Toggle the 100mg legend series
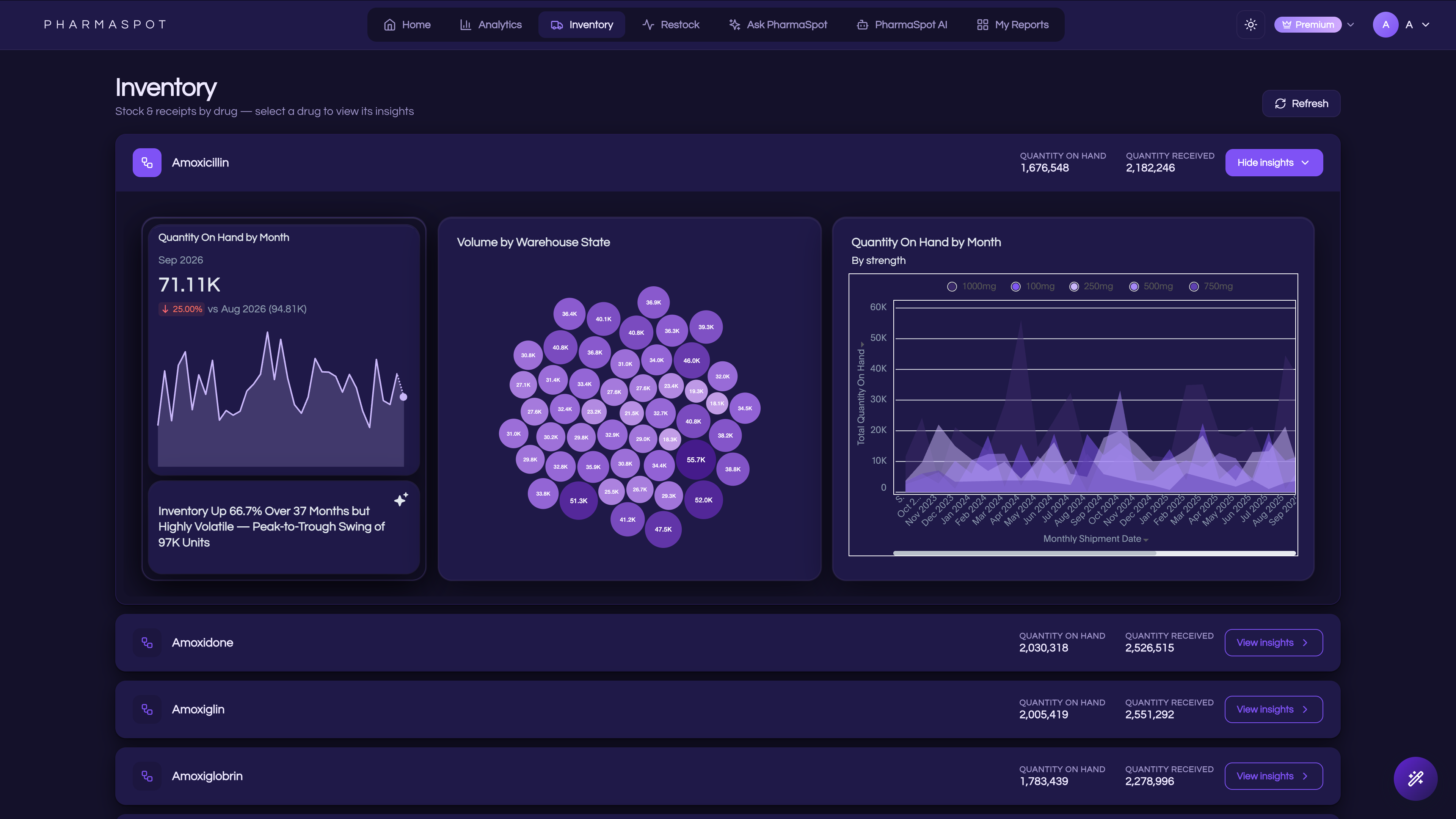 click(x=1032, y=286)
